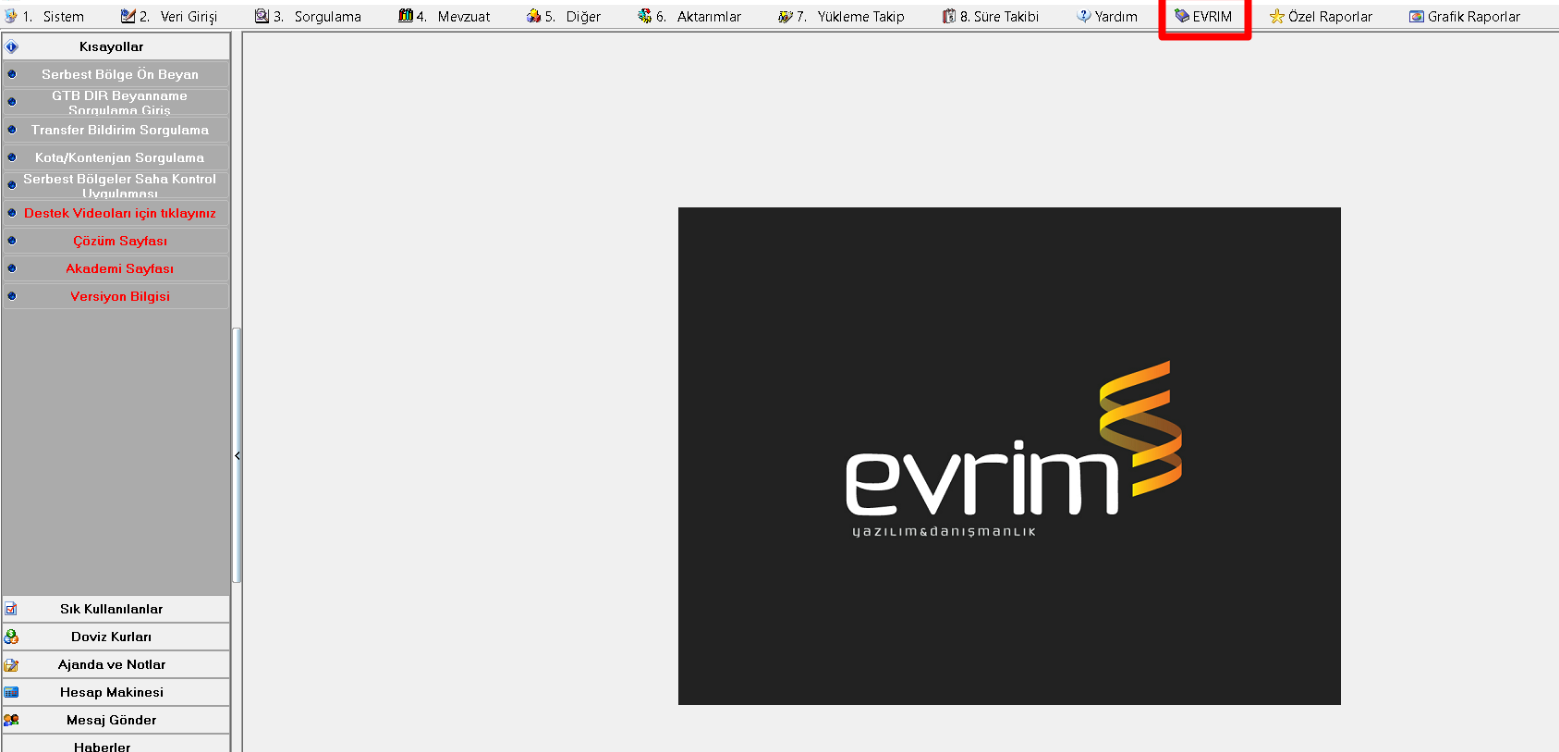Screen dimensions: 1559x752
Task: Click the Yükleme Takip truck icon
Action: tap(785, 16)
